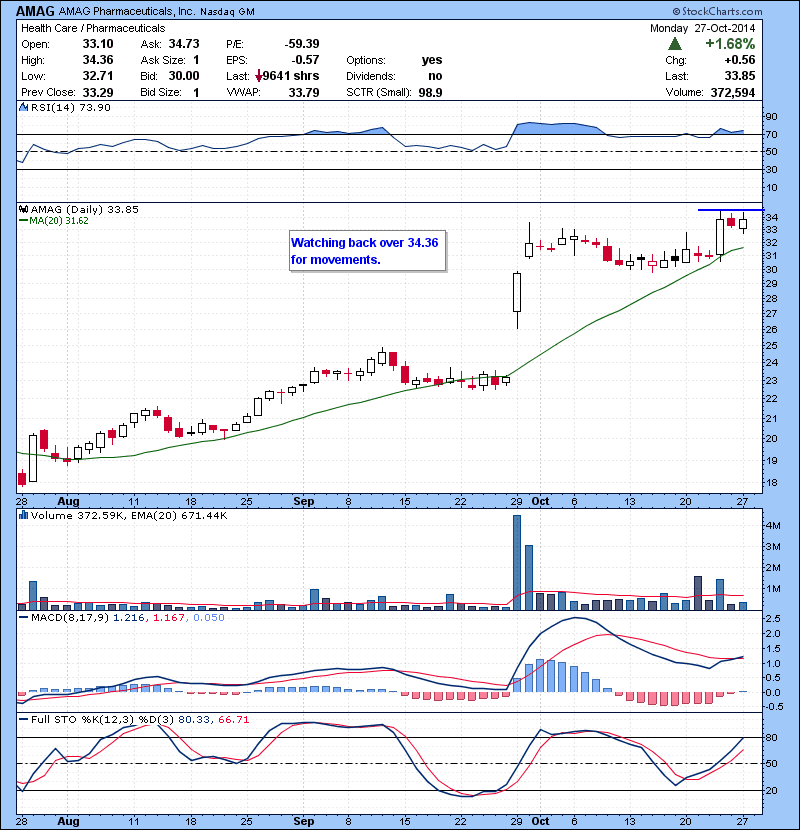Click the MA(20) 31.62 legend label
The height and width of the screenshot is (830, 800).
(x=59, y=221)
